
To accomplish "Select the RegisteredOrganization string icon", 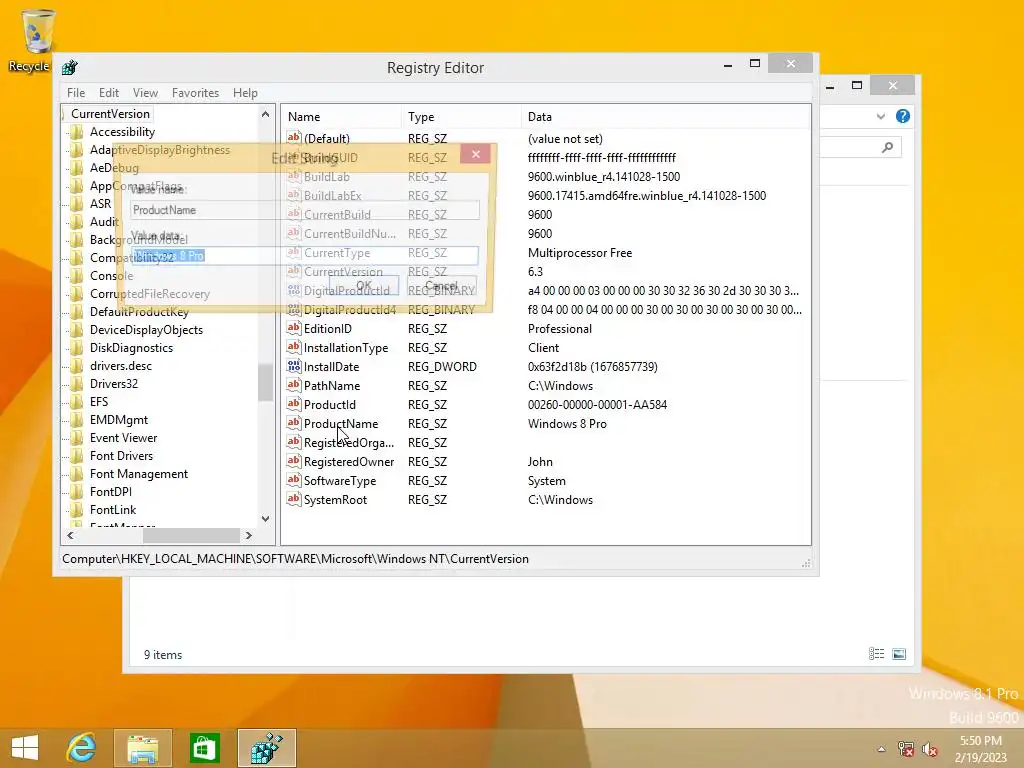I will (294, 441).
